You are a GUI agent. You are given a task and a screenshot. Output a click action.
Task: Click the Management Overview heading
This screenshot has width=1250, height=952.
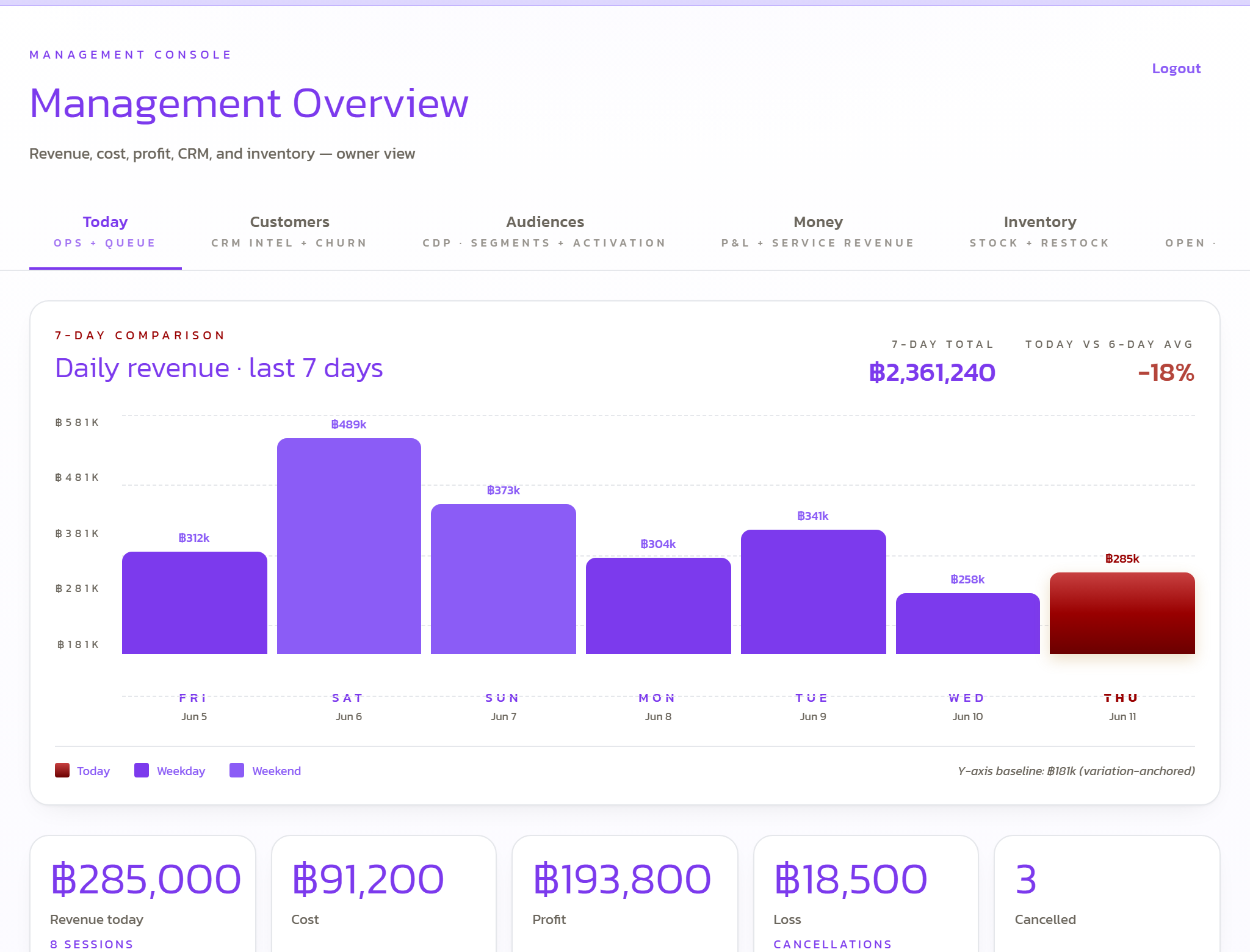click(x=249, y=103)
